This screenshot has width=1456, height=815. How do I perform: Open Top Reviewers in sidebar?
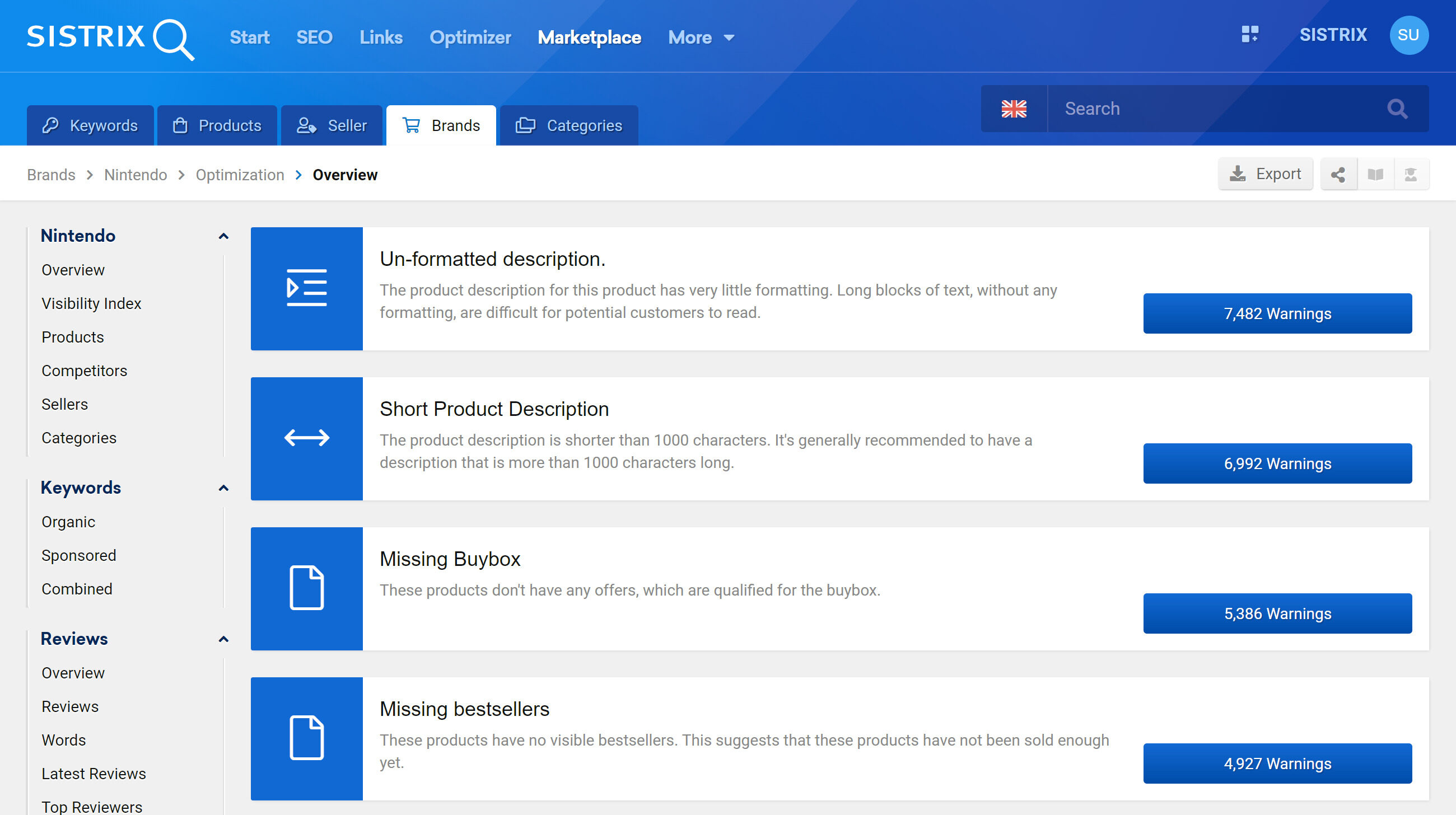92,807
